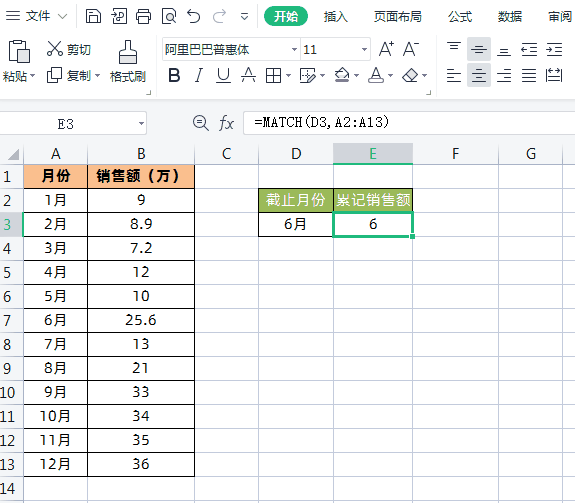This screenshot has width=575, height=503.
Task: Open the Print Preview icon
Action: pyautogui.click(x=169, y=16)
